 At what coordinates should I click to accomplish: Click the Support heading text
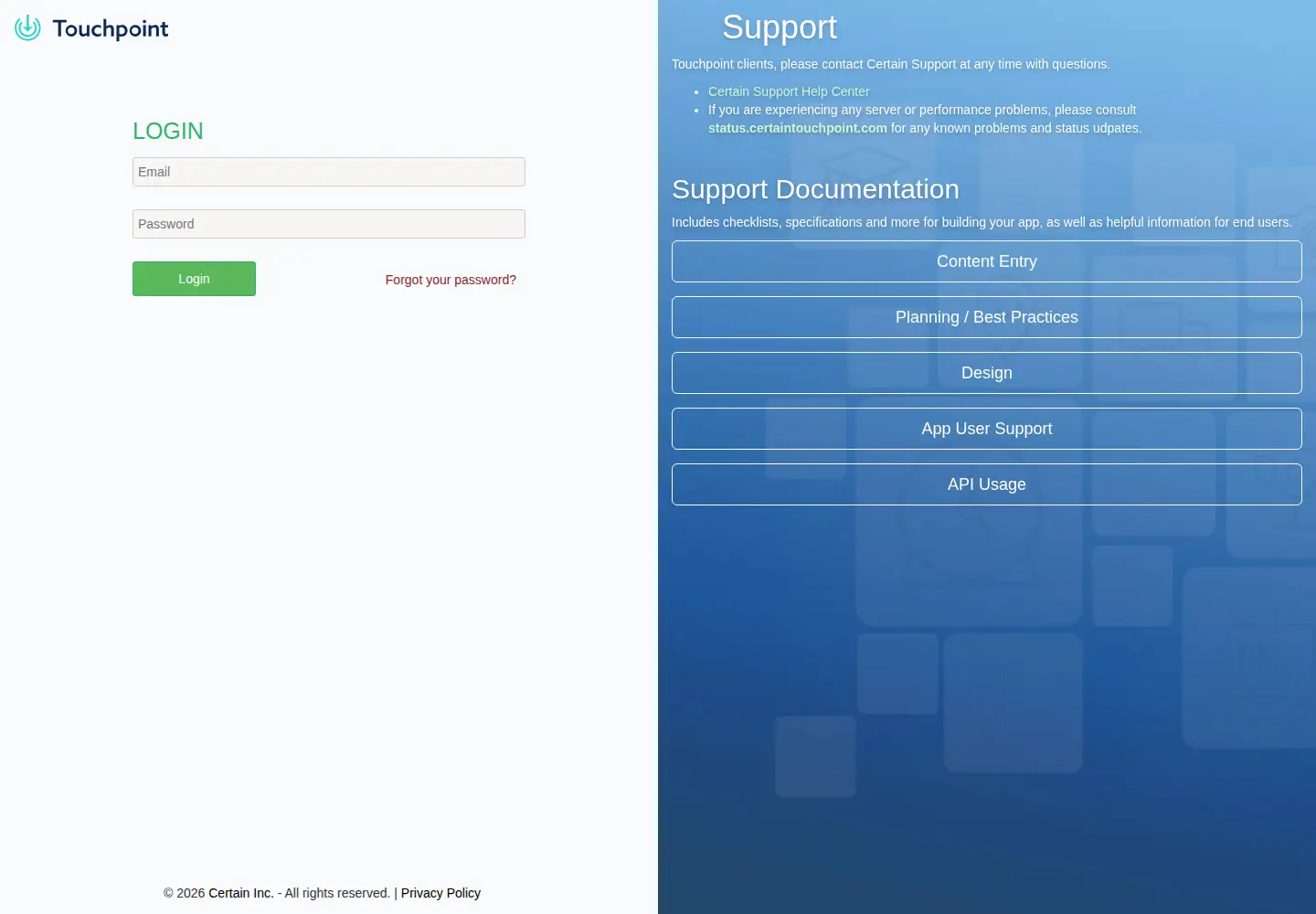pos(780,27)
